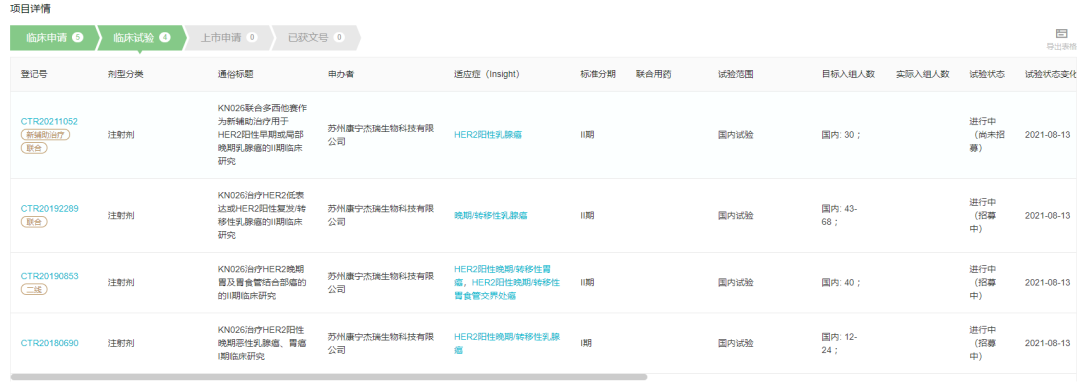Image resolution: width=1080 pixels, height=384 pixels.
Task: Click the 适应症 (Insight) column header
Action: coord(486,74)
